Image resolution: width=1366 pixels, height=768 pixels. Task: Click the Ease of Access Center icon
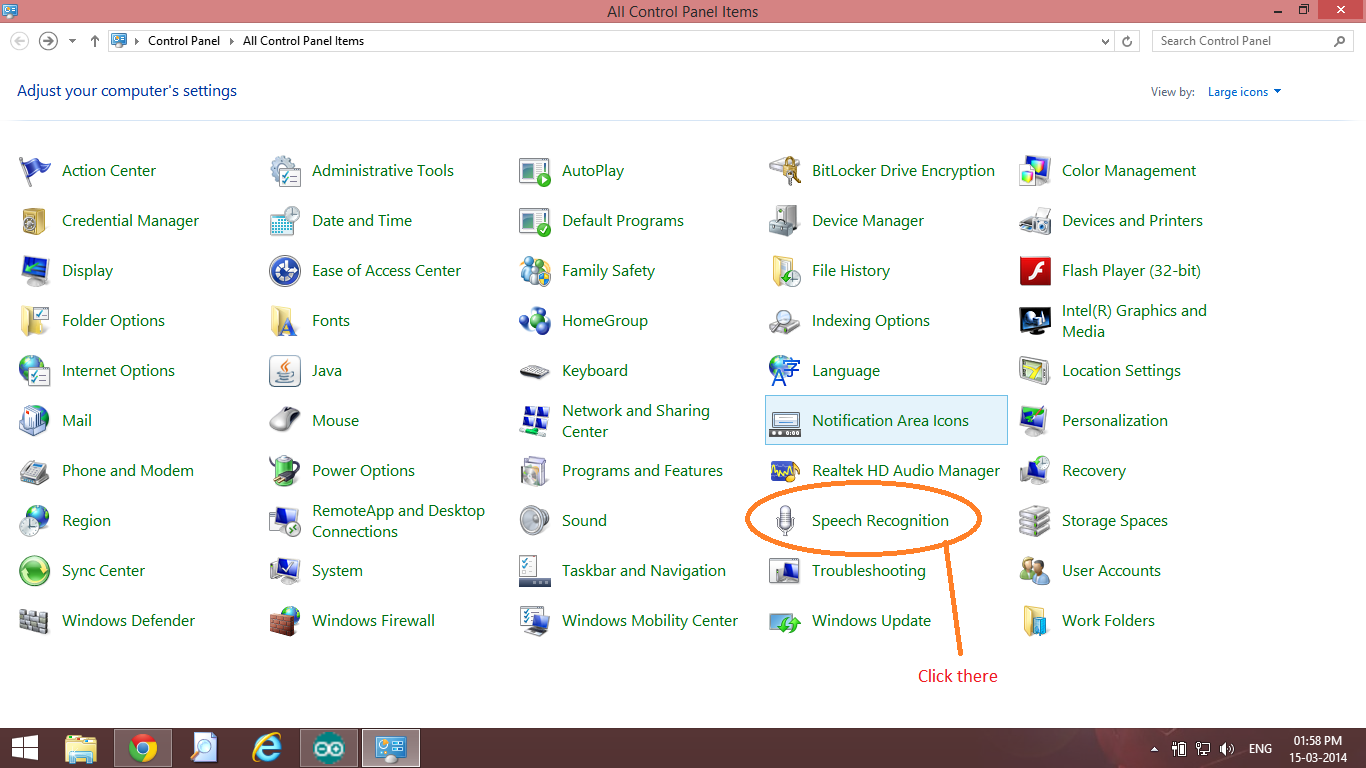(x=285, y=271)
